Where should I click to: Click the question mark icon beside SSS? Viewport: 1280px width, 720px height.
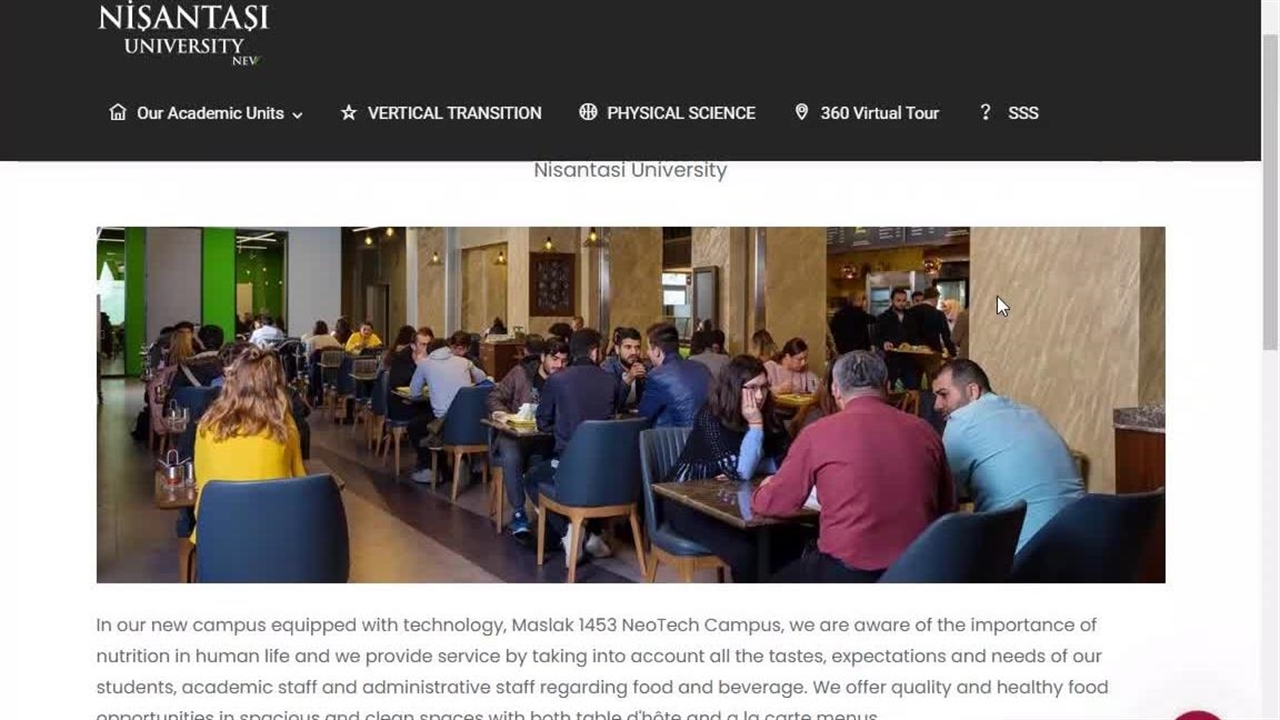[x=985, y=112]
